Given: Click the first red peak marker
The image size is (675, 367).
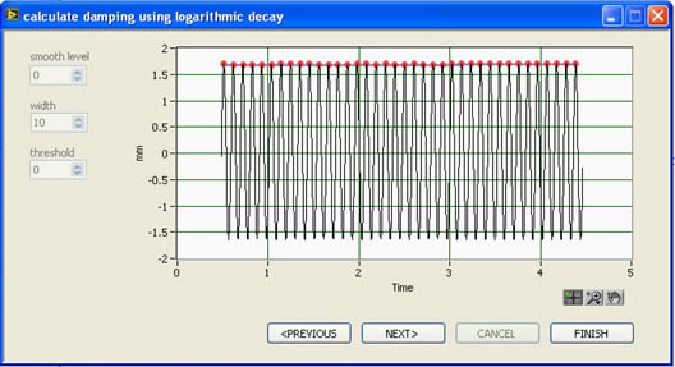Looking at the screenshot, I should [x=223, y=64].
